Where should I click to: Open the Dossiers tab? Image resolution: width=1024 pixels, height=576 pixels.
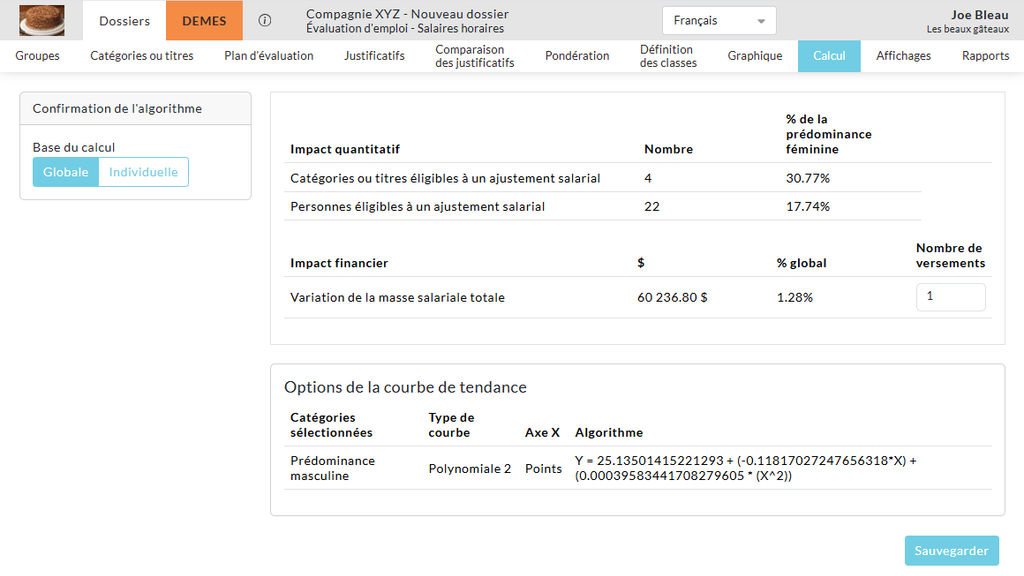(124, 21)
